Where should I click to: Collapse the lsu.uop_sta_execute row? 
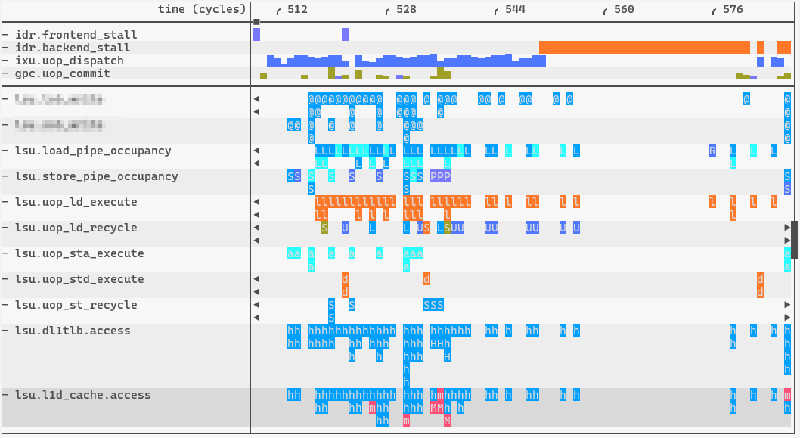click(5, 253)
